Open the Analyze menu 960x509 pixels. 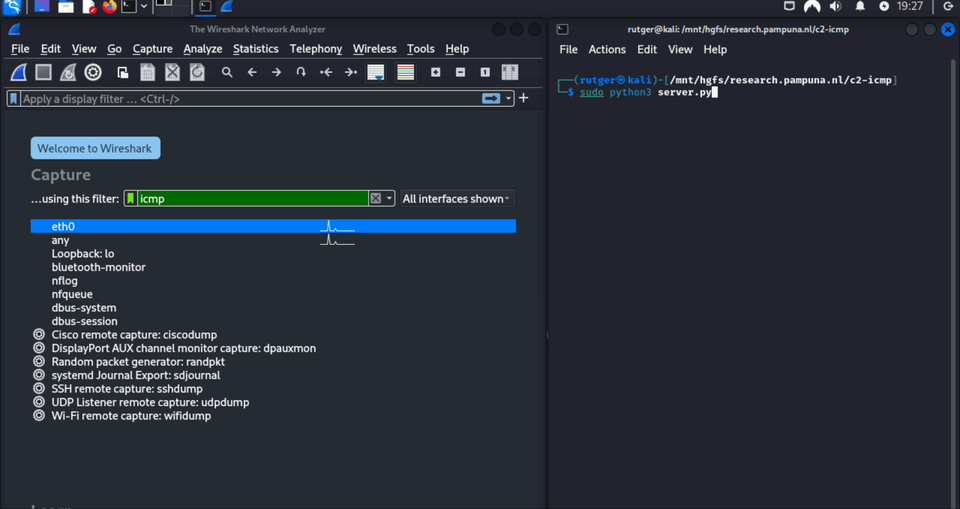(x=203, y=49)
